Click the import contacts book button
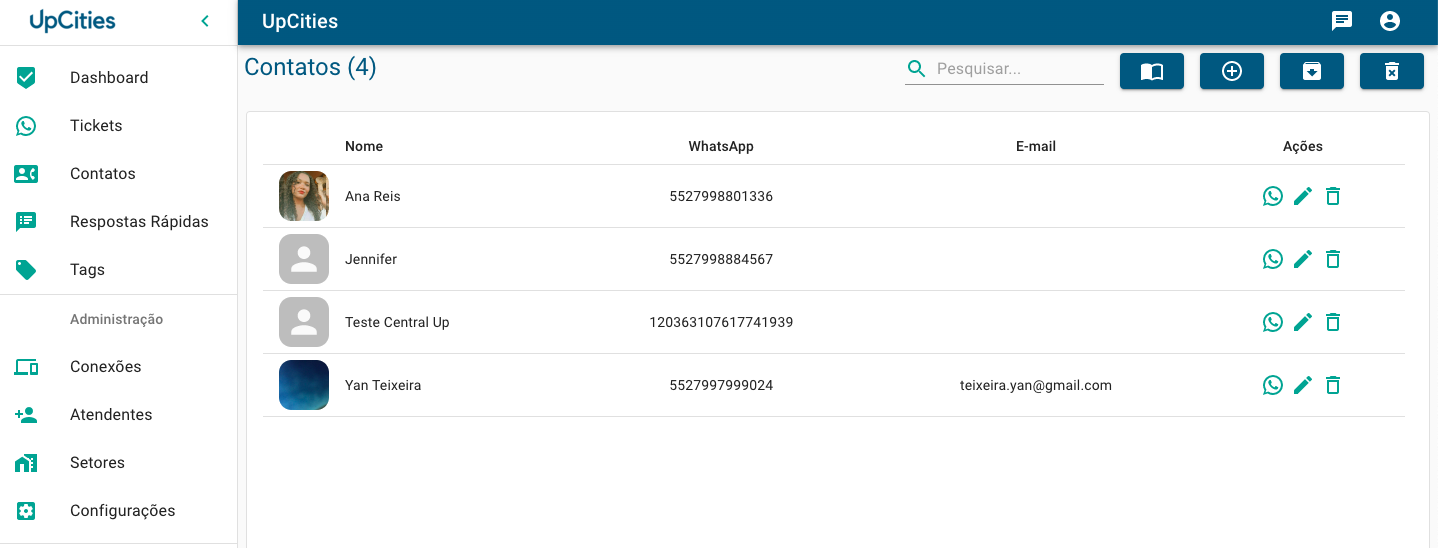 1152,71
